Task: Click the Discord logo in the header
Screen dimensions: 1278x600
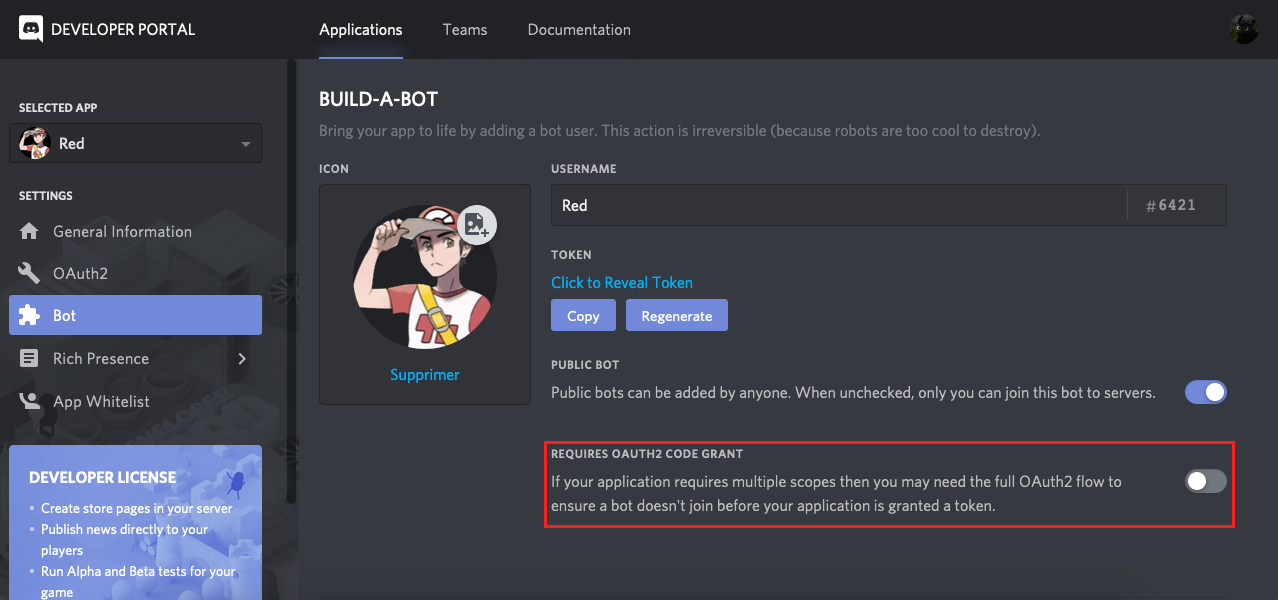Action: tap(31, 29)
